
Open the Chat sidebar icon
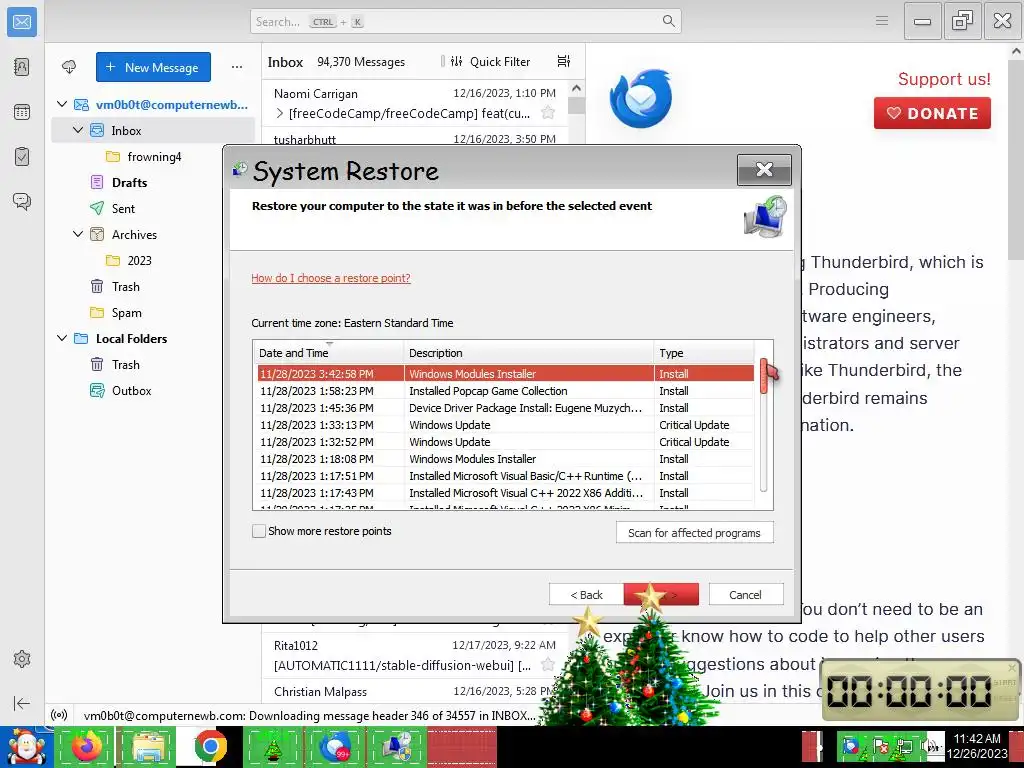[x=22, y=201]
